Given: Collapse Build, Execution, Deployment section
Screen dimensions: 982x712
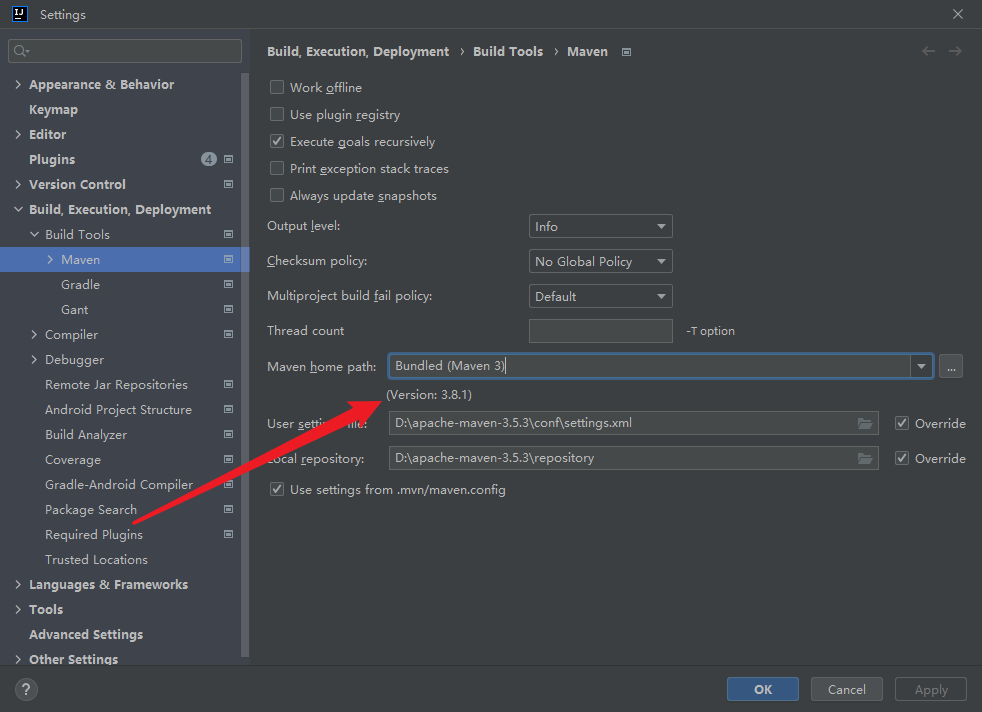Looking at the screenshot, I should click(x=18, y=209).
